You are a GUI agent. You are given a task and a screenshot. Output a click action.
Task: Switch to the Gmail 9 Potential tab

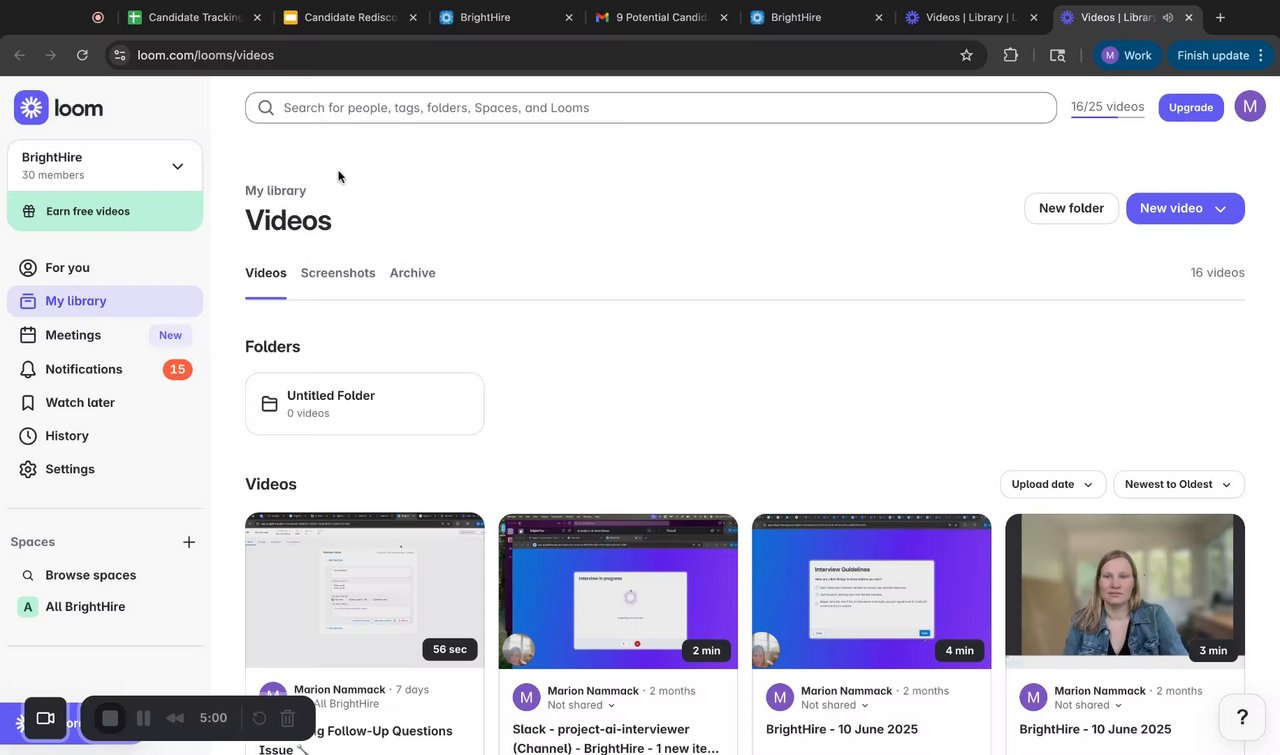pos(661,17)
